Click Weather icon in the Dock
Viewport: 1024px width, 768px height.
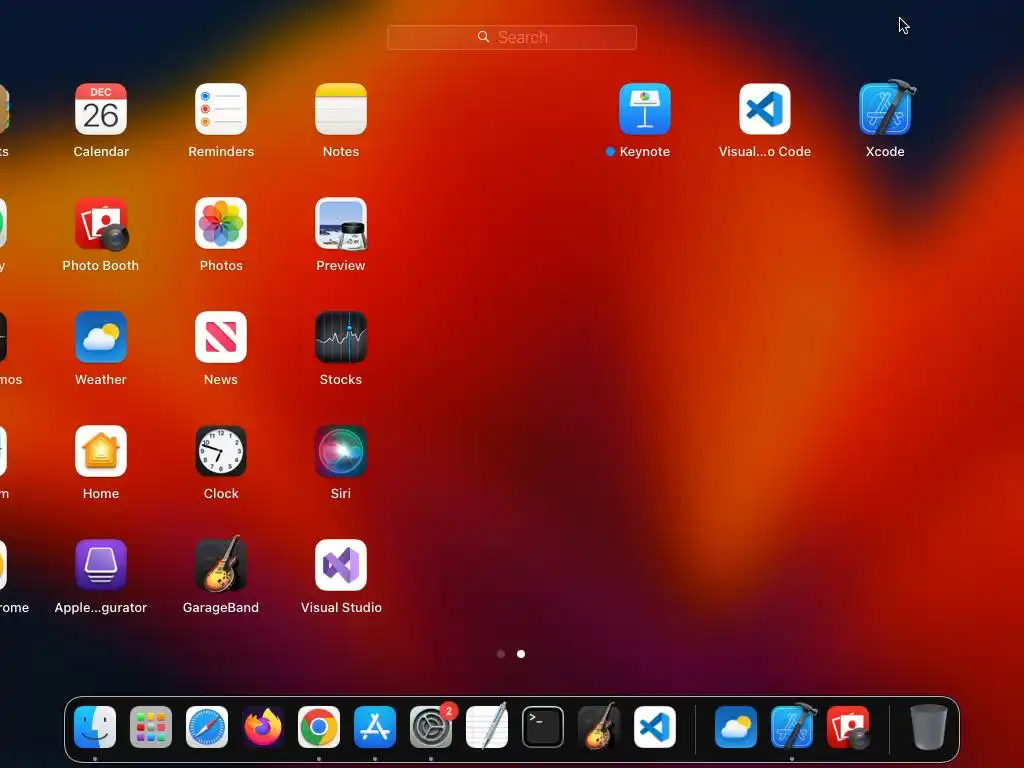(x=736, y=727)
